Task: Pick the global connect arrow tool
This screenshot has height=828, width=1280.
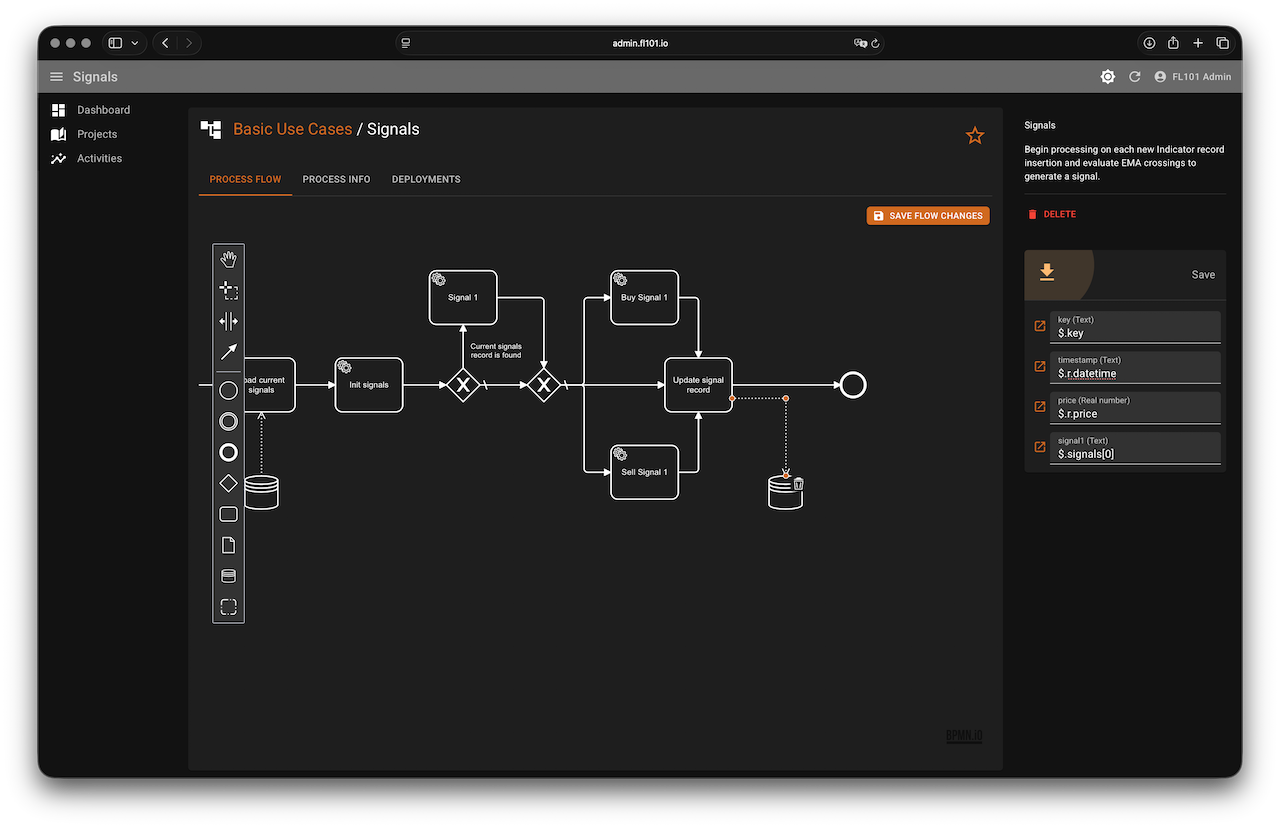Action: tap(228, 352)
